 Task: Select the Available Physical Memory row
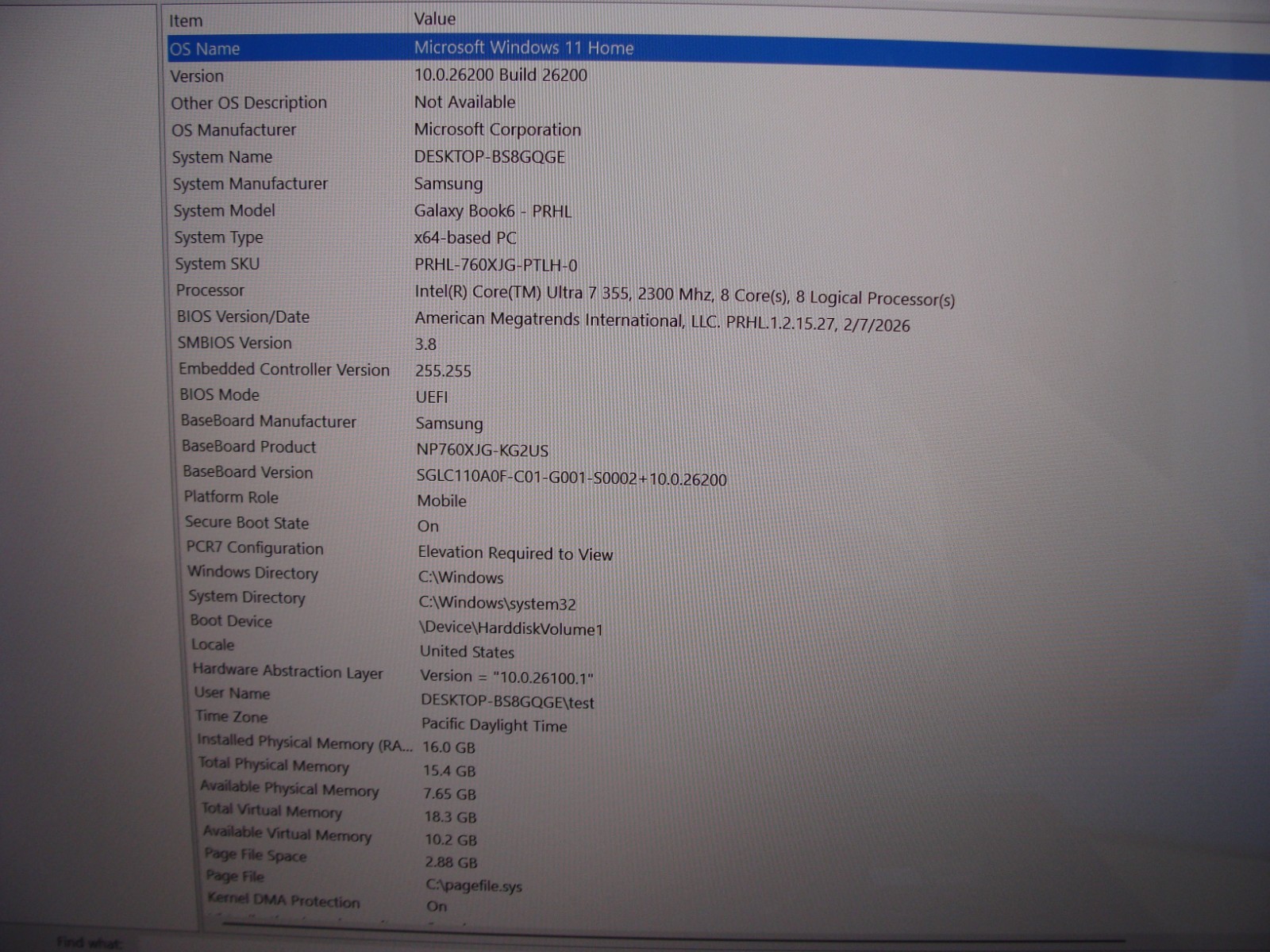pyautogui.click(x=290, y=789)
